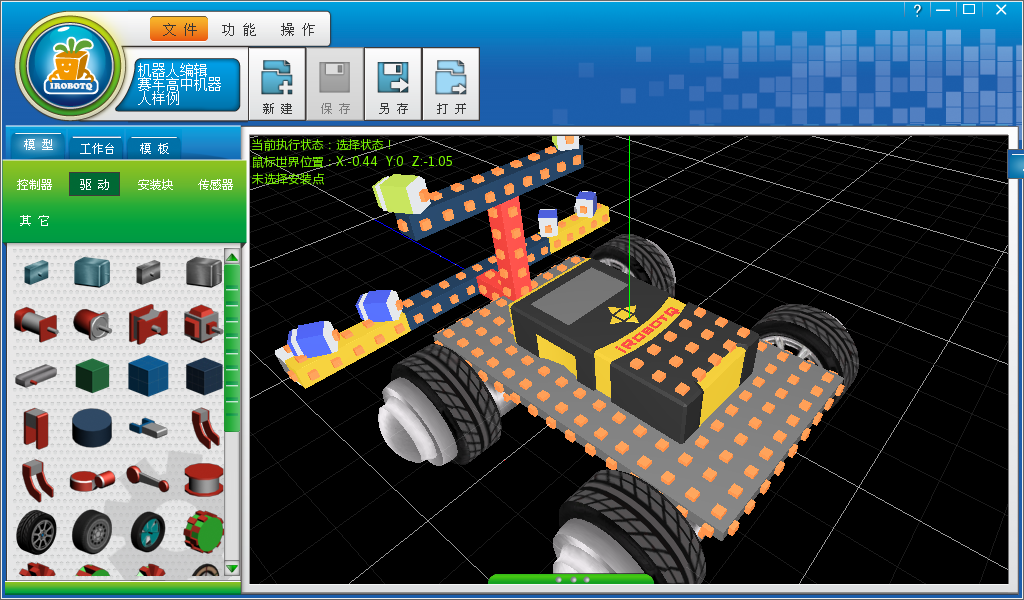Show the 控制器 parts category
Viewport: 1024px width, 600px height.
click(x=35, y=184)
